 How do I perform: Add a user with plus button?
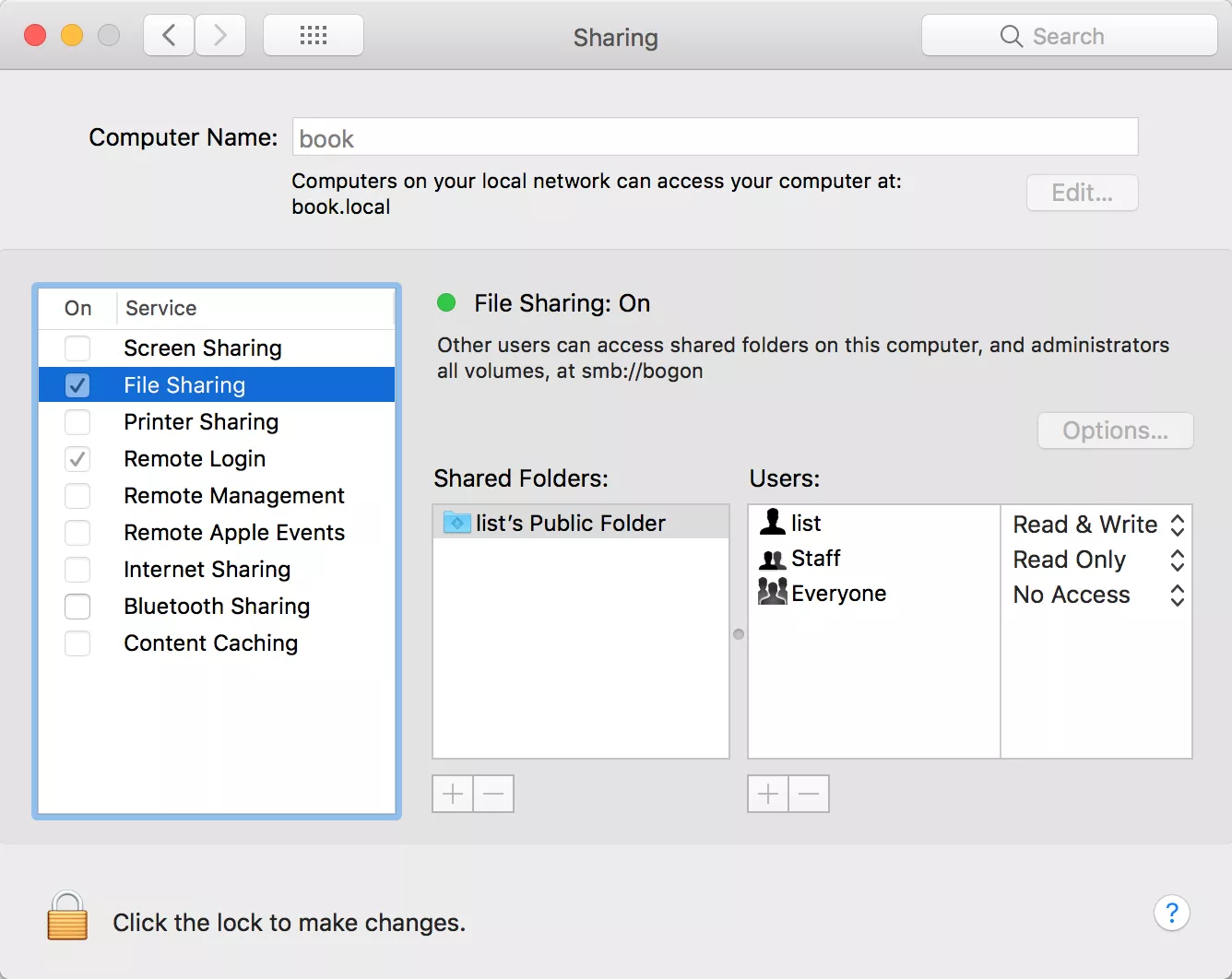[x=768, y=794]
